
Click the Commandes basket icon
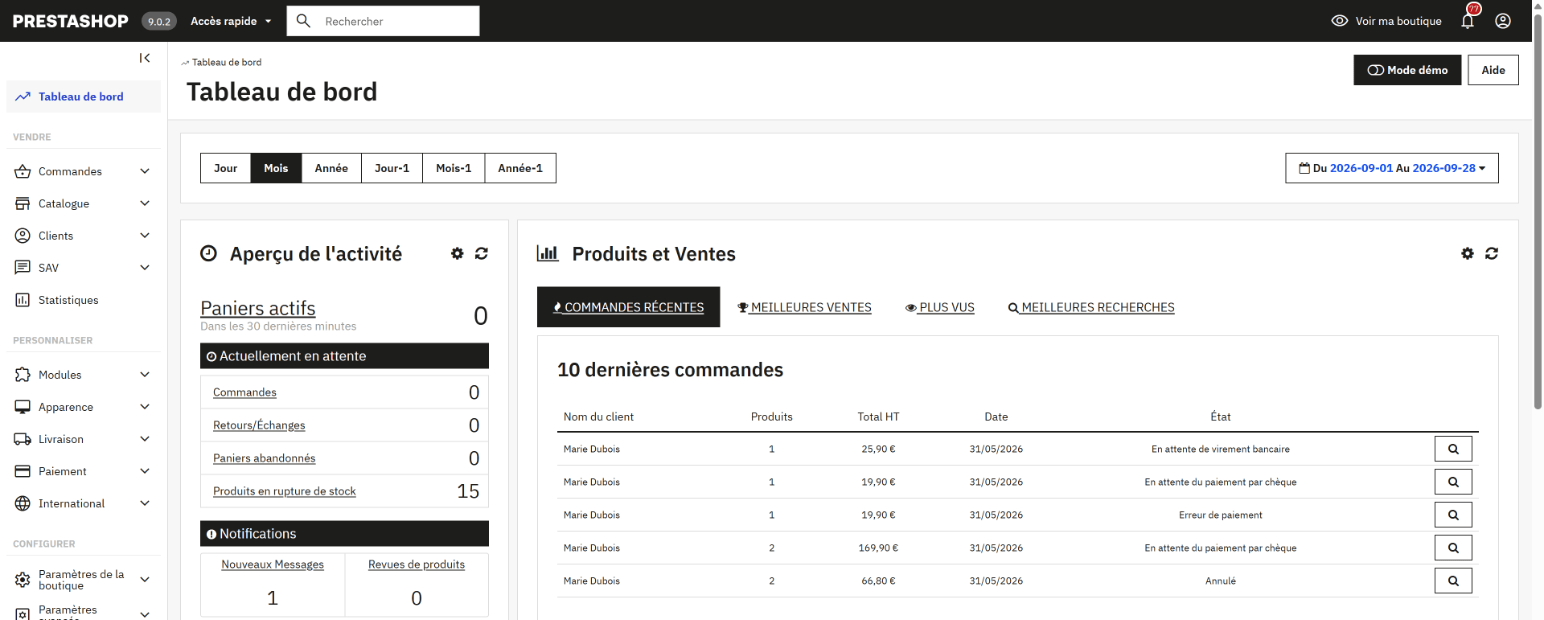click(x=22, y=172)
